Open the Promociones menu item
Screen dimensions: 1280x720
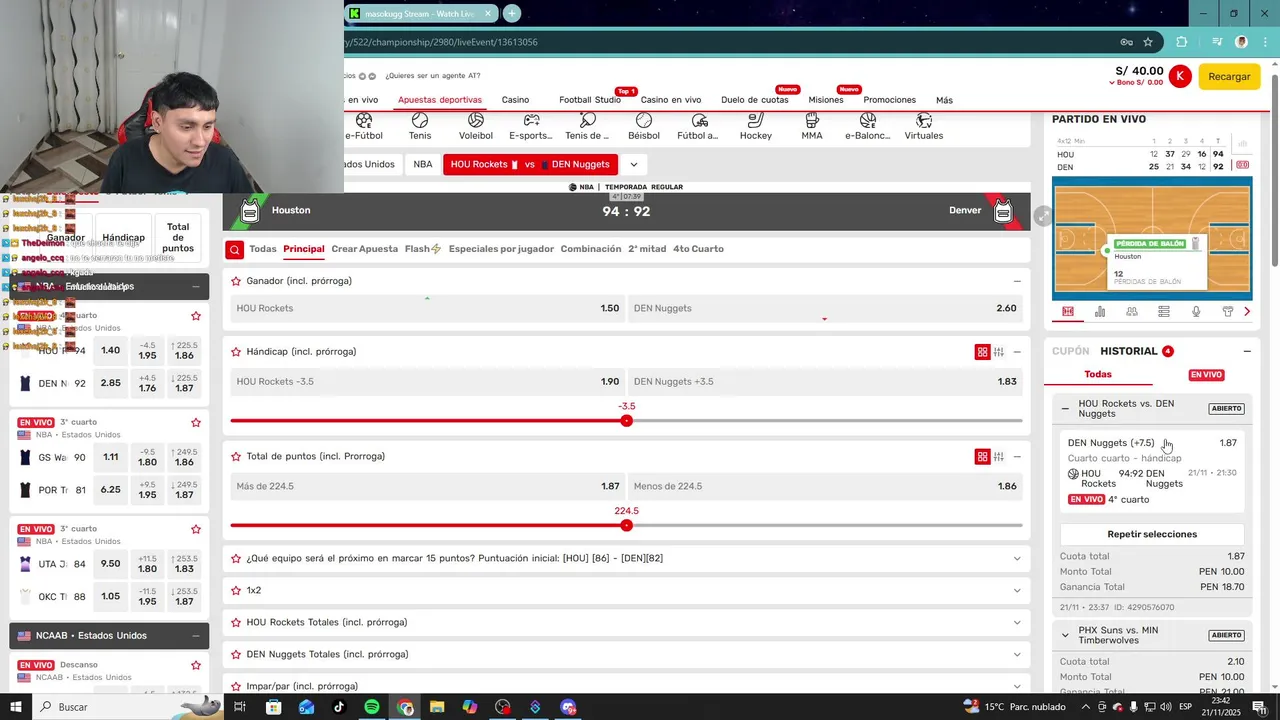[890, 100]
